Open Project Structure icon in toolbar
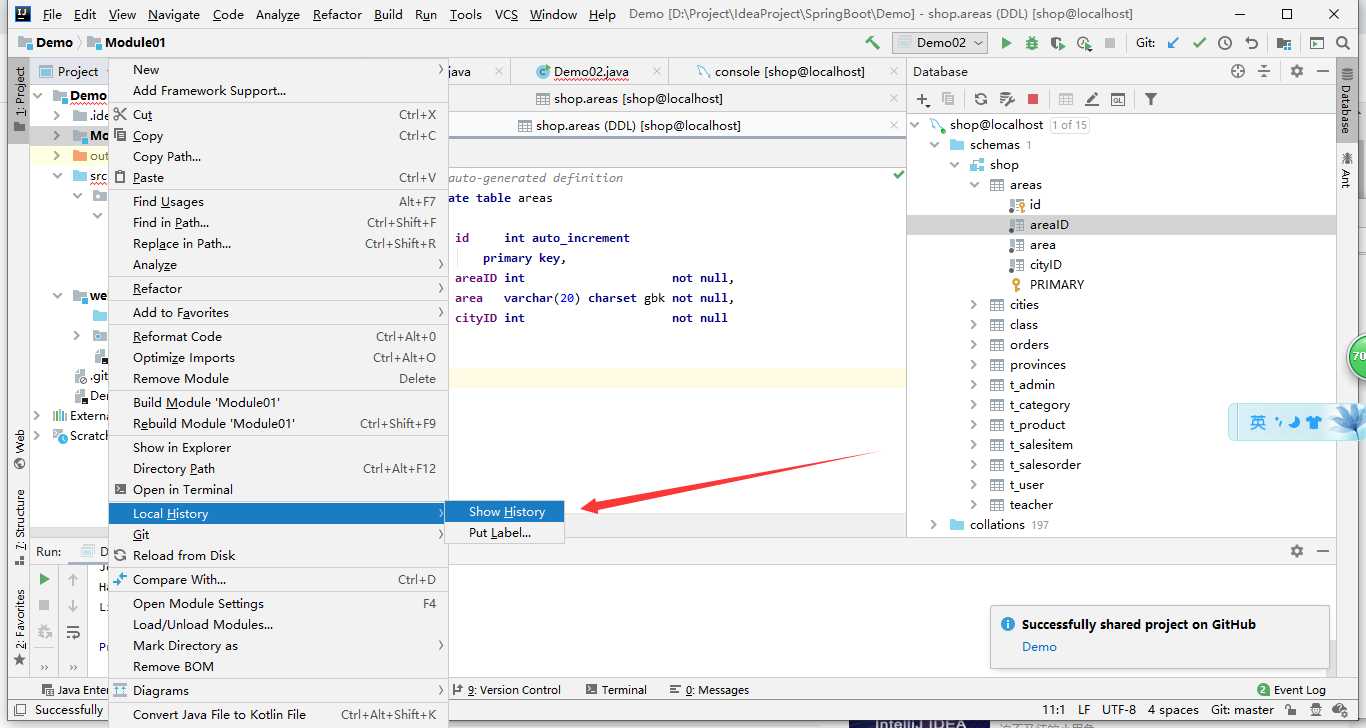Image resolution: width=1366 pixels, height=728 pixels. 1284,43
